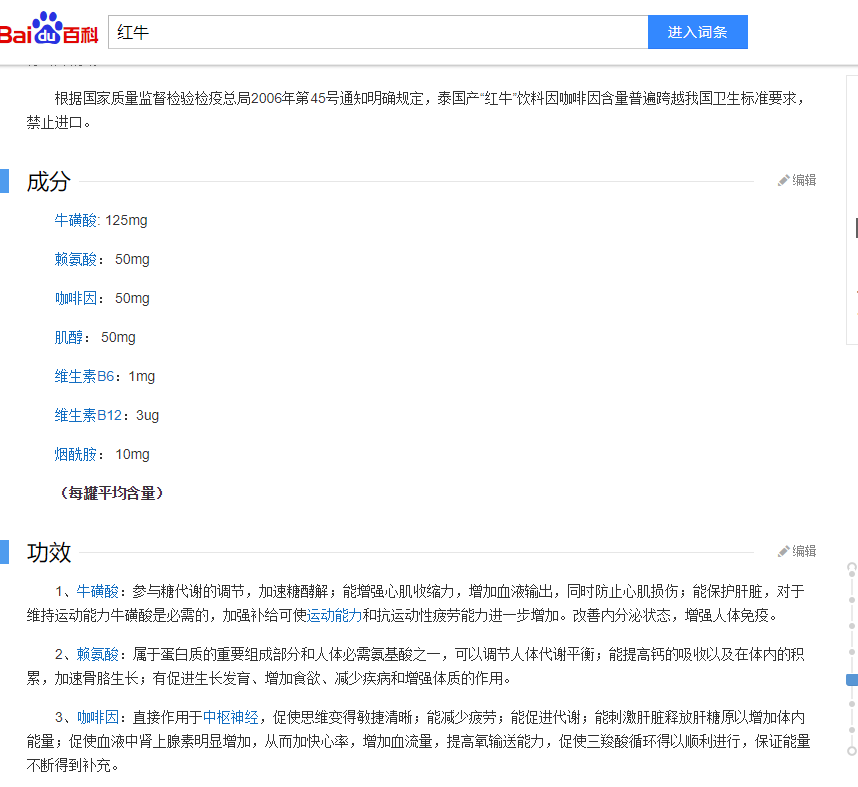This screenshot has height=787, width=858.
Task: Open the 中枢神经 link
Action: pos(230,717)
